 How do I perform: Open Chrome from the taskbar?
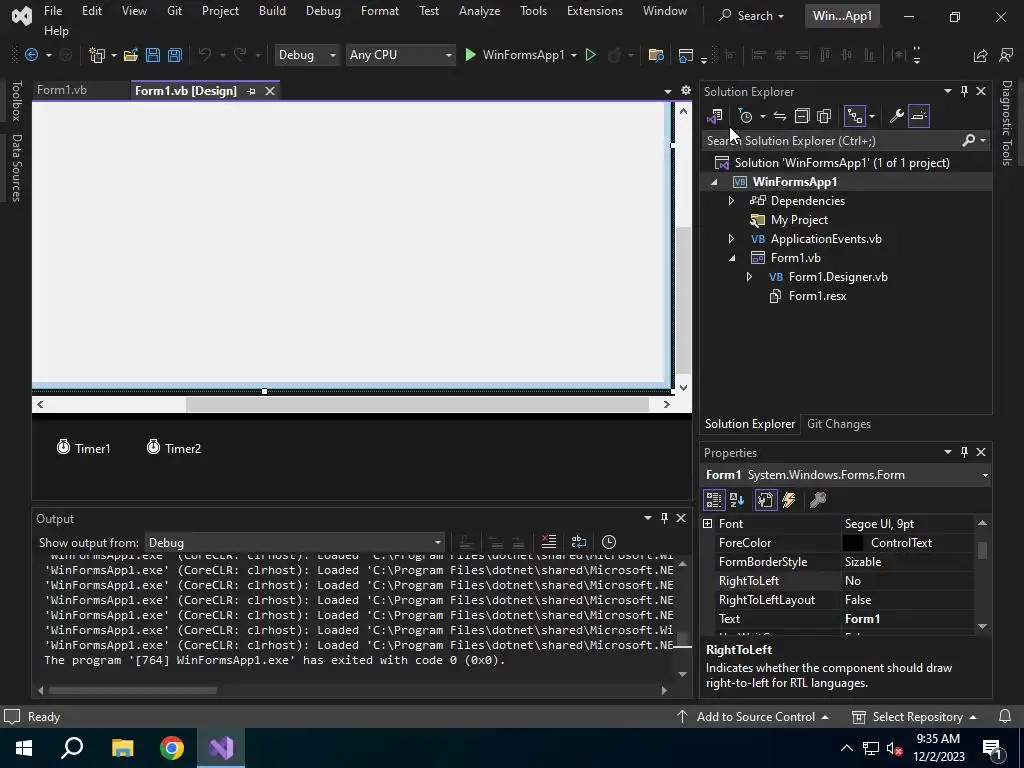click(172, 748)
